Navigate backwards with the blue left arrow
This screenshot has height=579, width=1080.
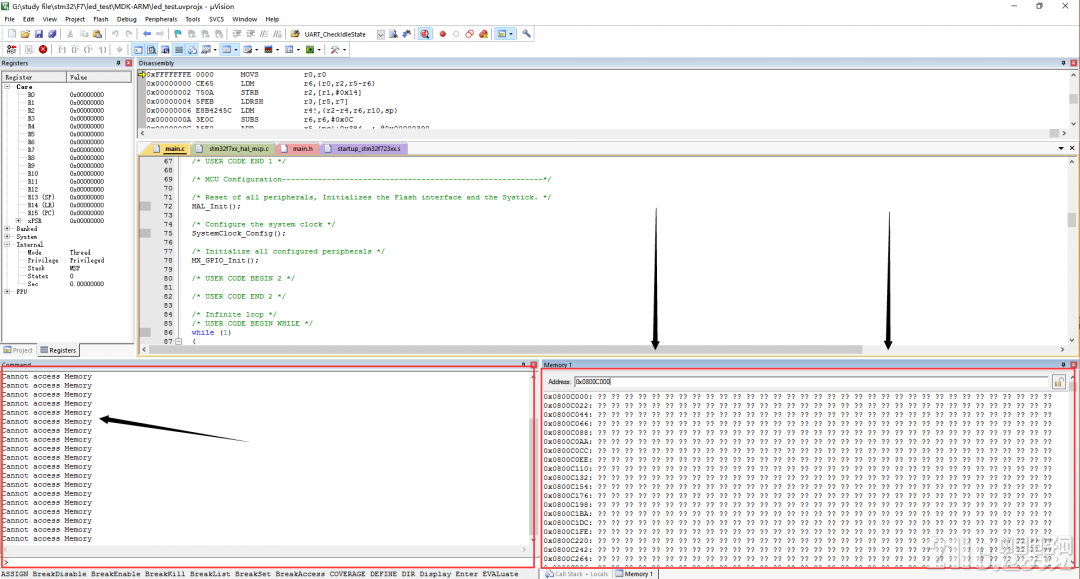coord(147,34)
